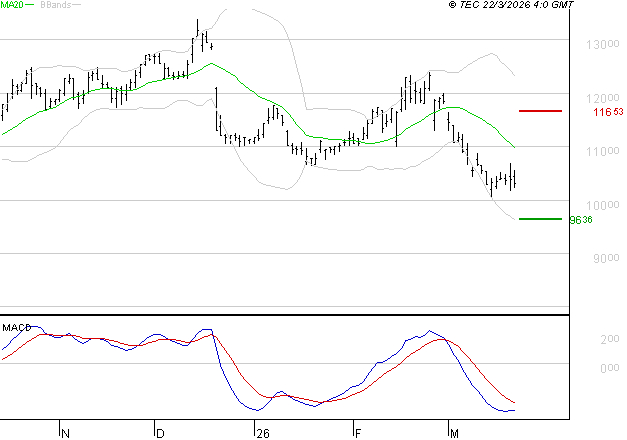This screenshot has width=627, height=440.
Task: Click the MACD panel label
Action: coord(17,328)
